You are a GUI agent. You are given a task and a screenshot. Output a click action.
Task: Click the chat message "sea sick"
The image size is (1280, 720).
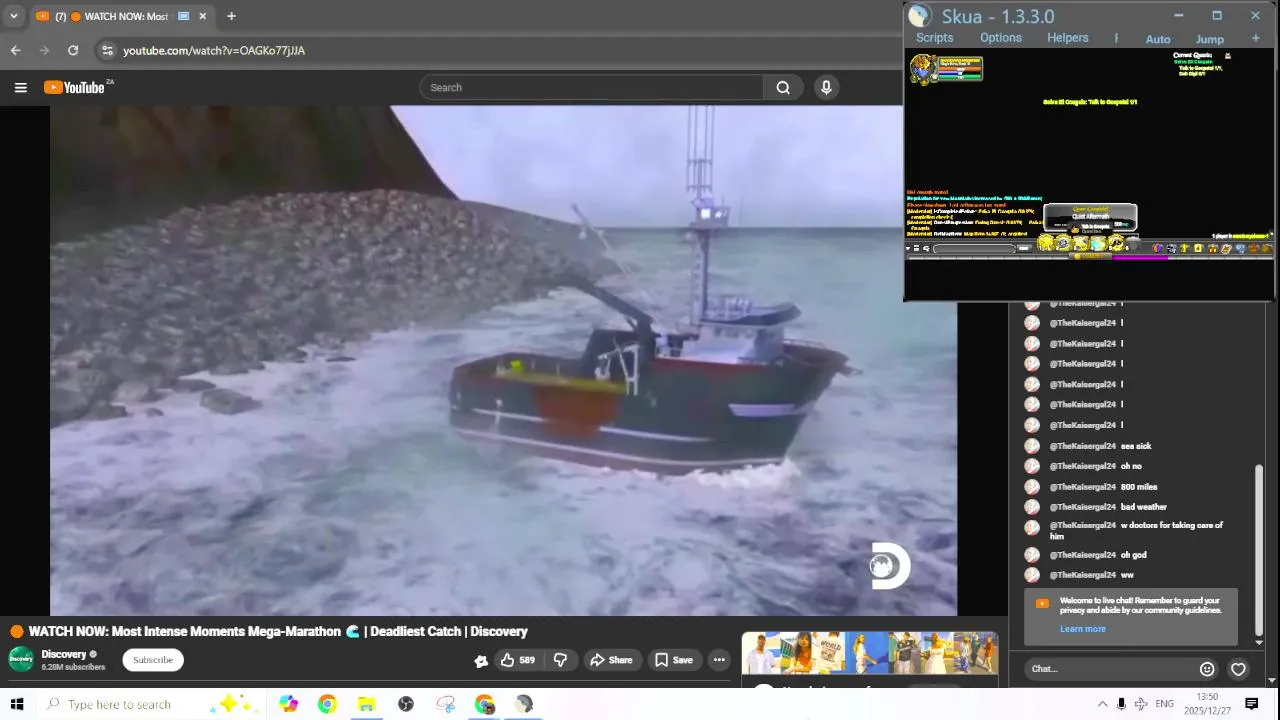tap(1136, 446)
